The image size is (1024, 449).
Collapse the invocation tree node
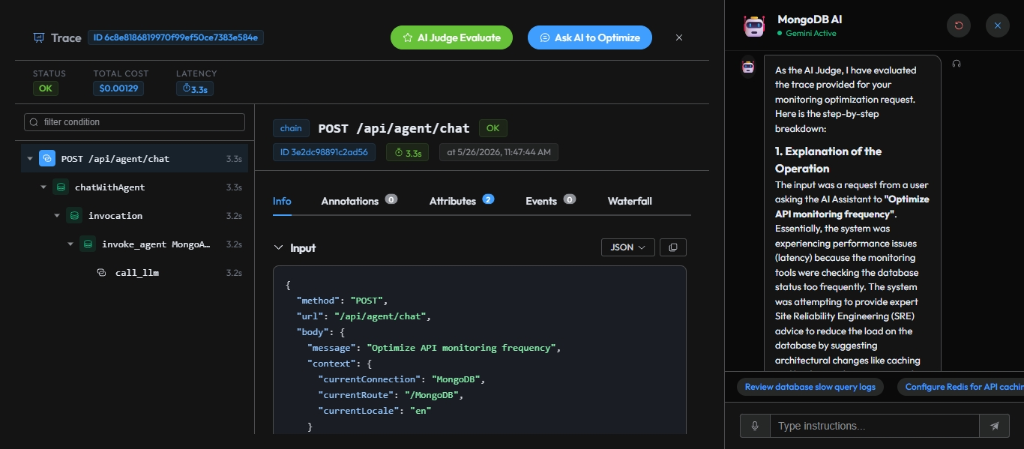tap(57, 215)
